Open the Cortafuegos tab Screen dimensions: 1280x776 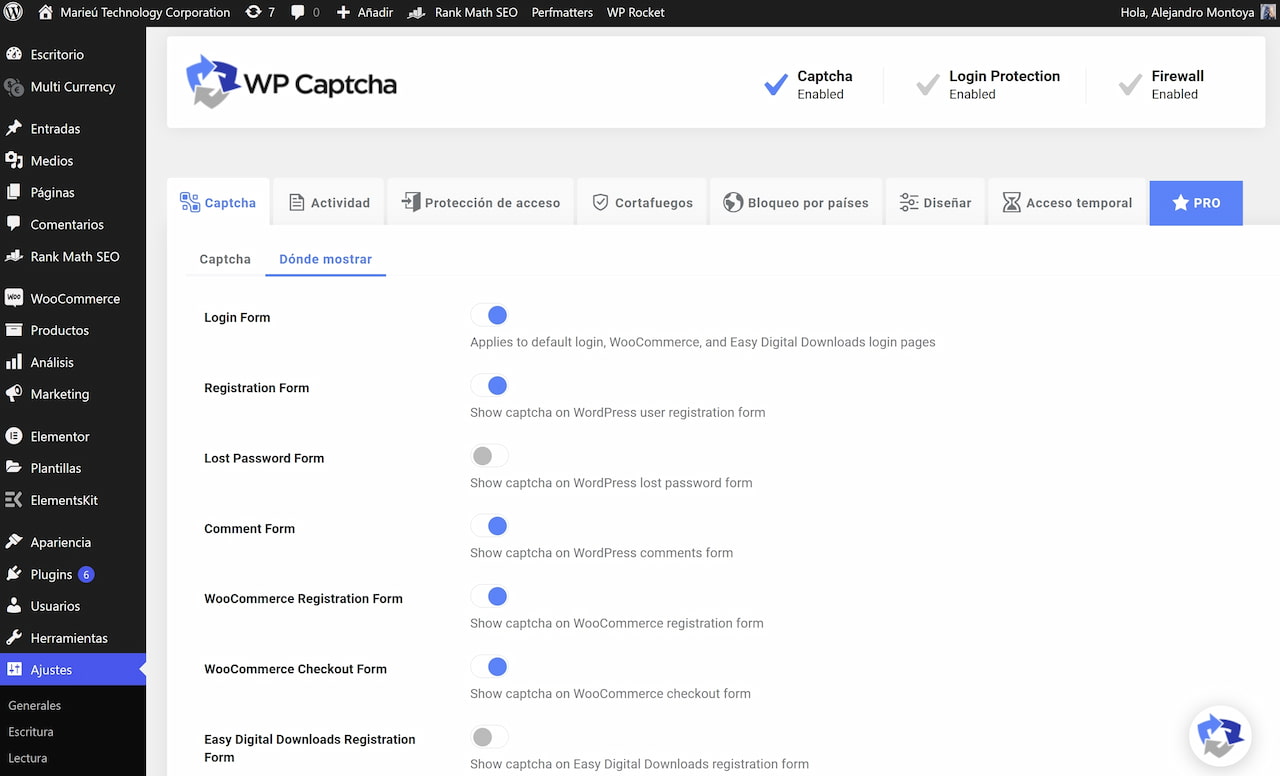click(x=641, y=202)
